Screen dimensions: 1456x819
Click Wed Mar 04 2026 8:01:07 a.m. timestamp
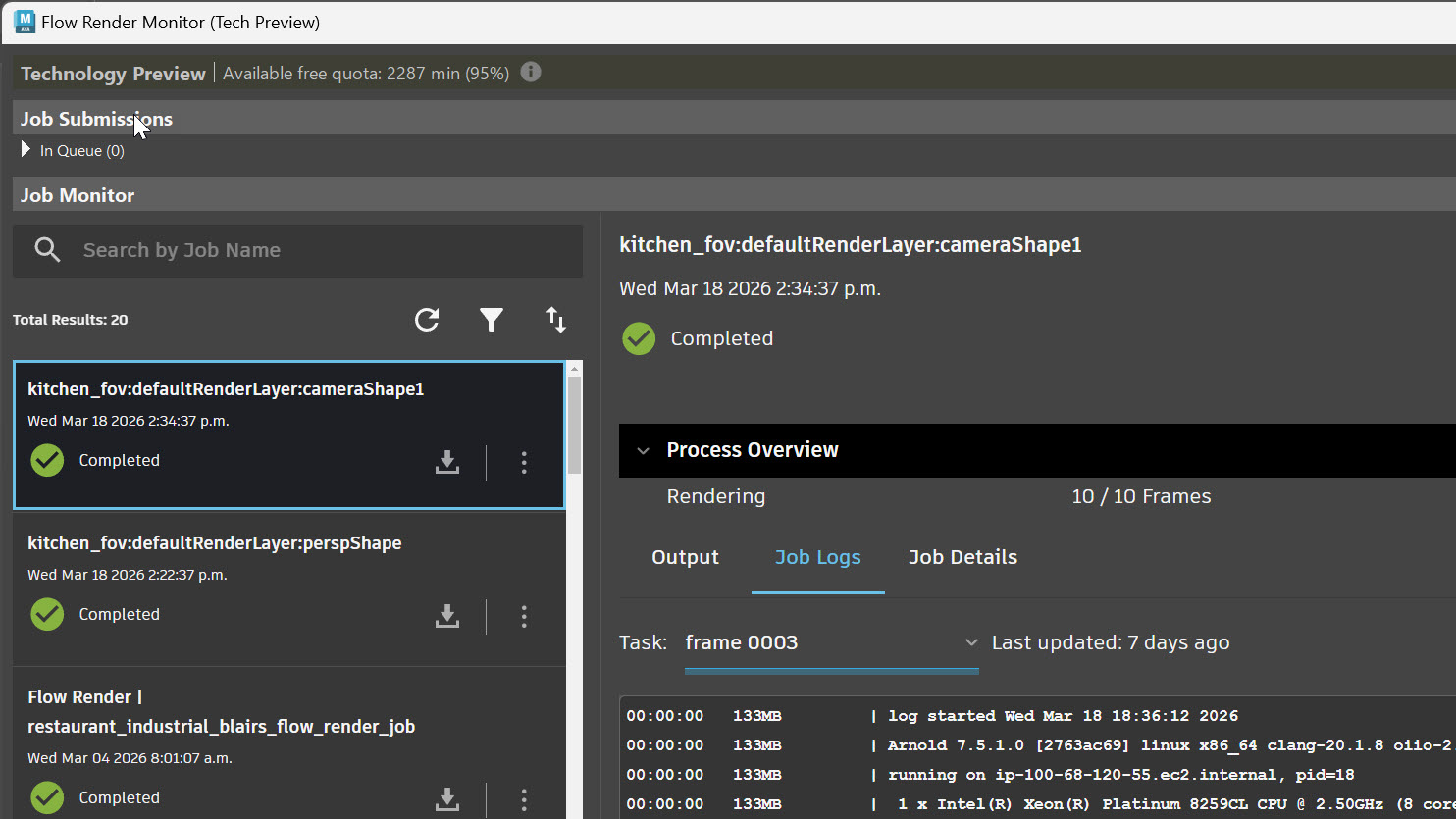(129, 758)
